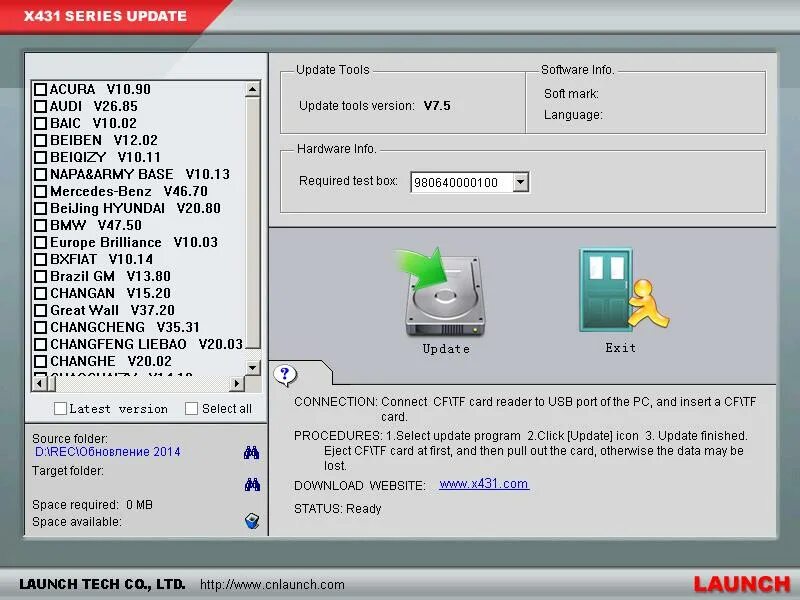
Task: Tick the BXFIAT V10.14 checkbox
Action: pos(40,259)
